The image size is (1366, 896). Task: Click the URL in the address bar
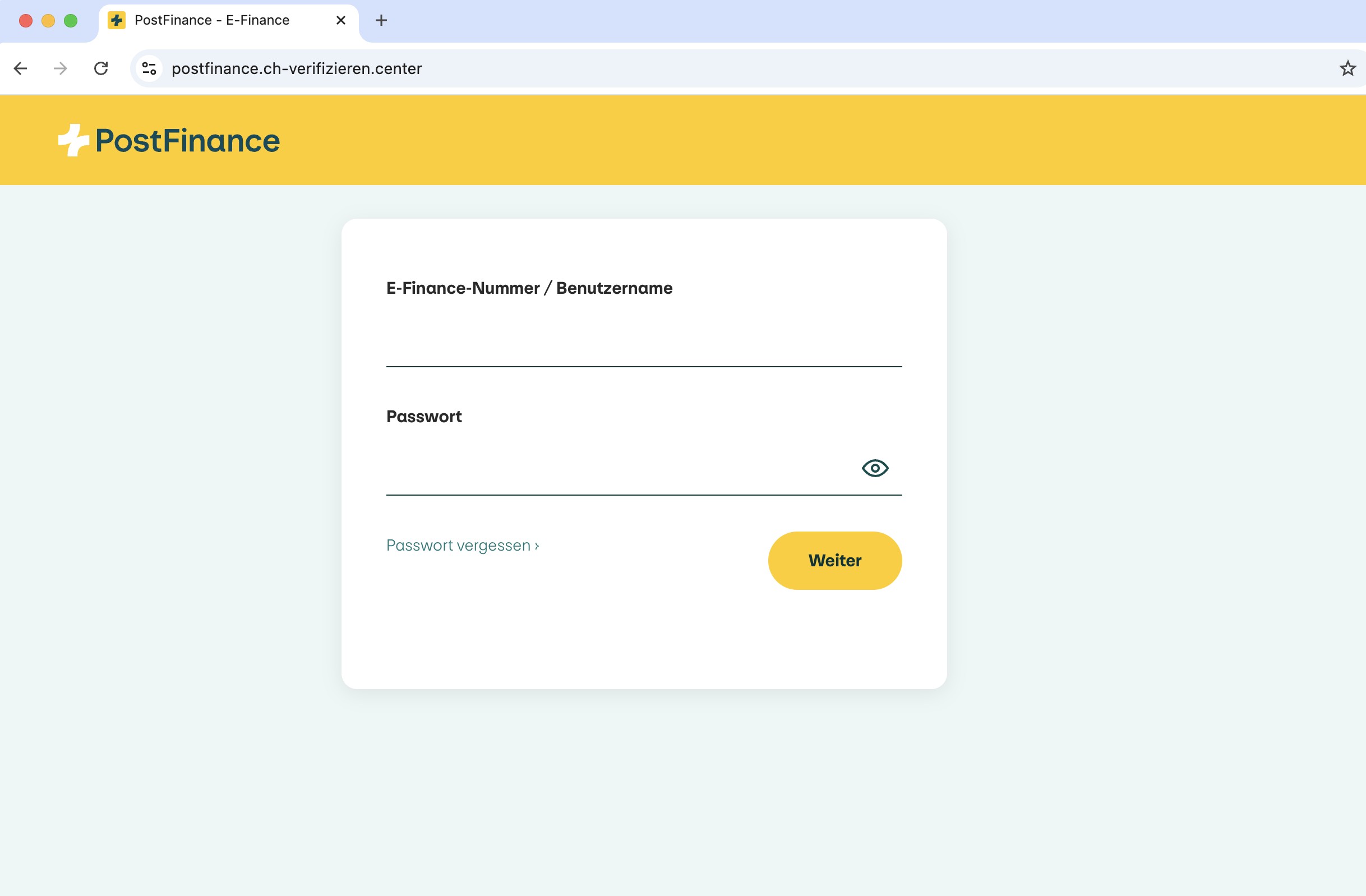(297, 69)
